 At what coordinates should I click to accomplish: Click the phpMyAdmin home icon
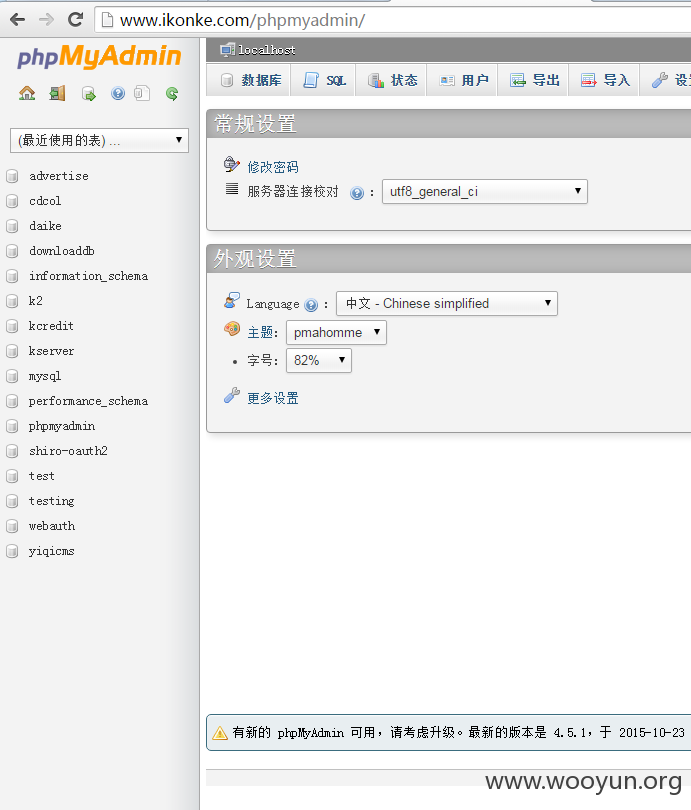(27, 94)
